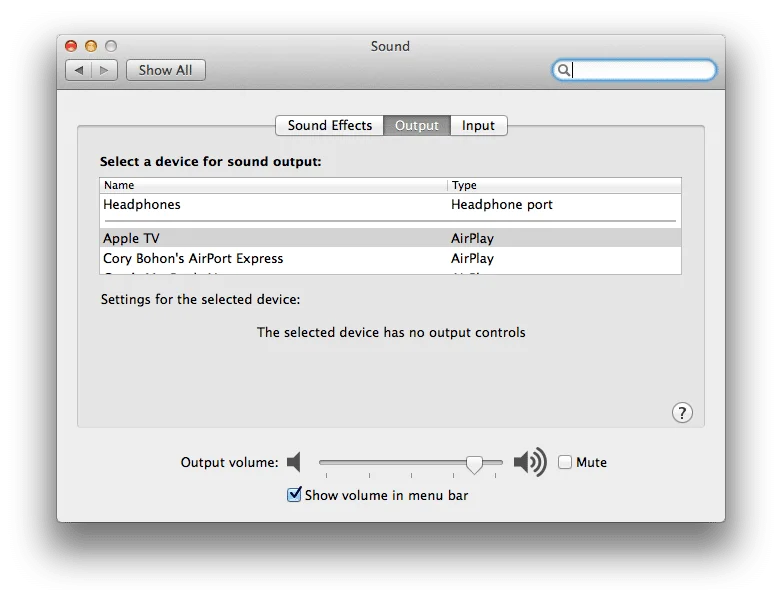This screenshot has height=601, width=782.
Task: Switch to the Sound Effects tab
Action: point(329,125)
